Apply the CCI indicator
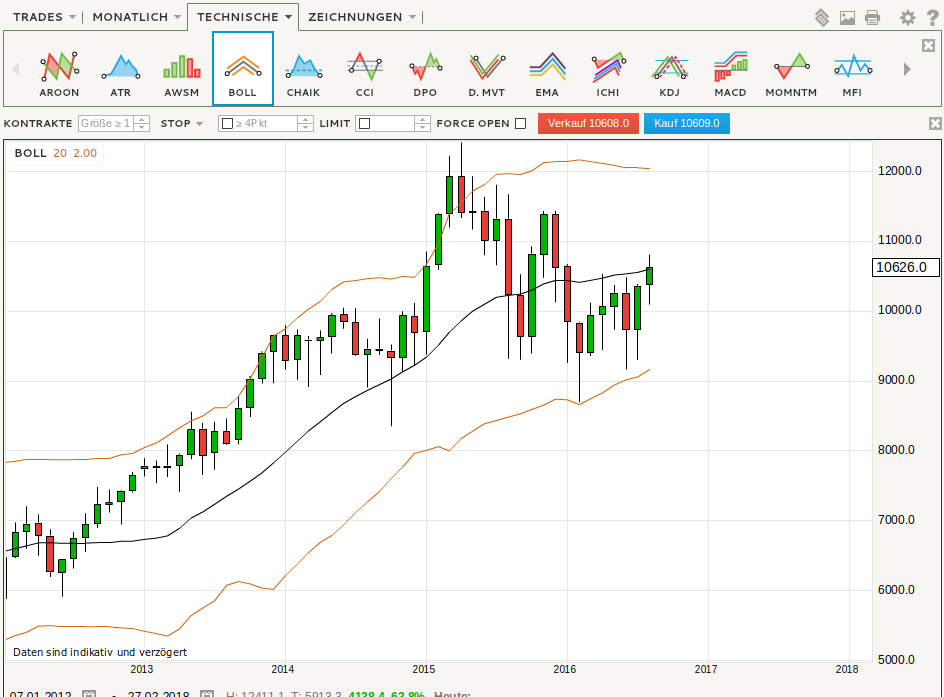This screenshot has height=697, width=944. pos(365,75)
